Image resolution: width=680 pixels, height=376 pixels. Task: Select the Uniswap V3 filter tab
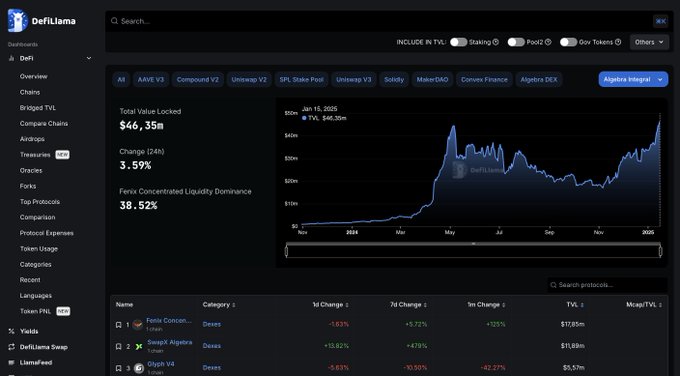353,80
